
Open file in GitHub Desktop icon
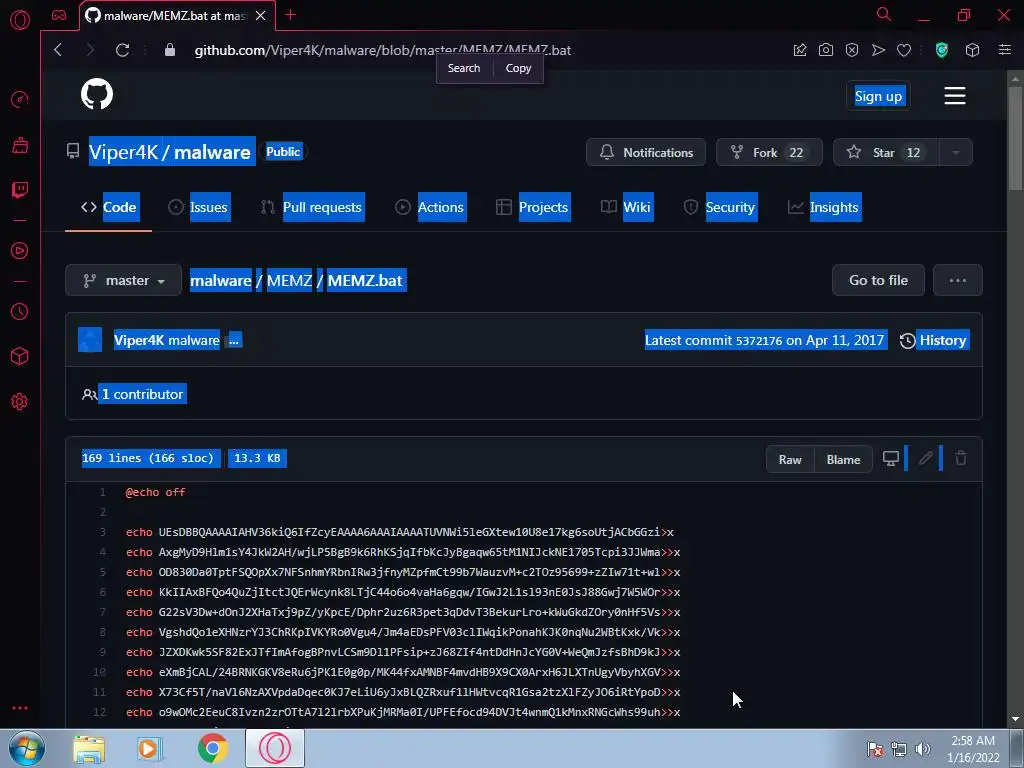click(891, 458)
